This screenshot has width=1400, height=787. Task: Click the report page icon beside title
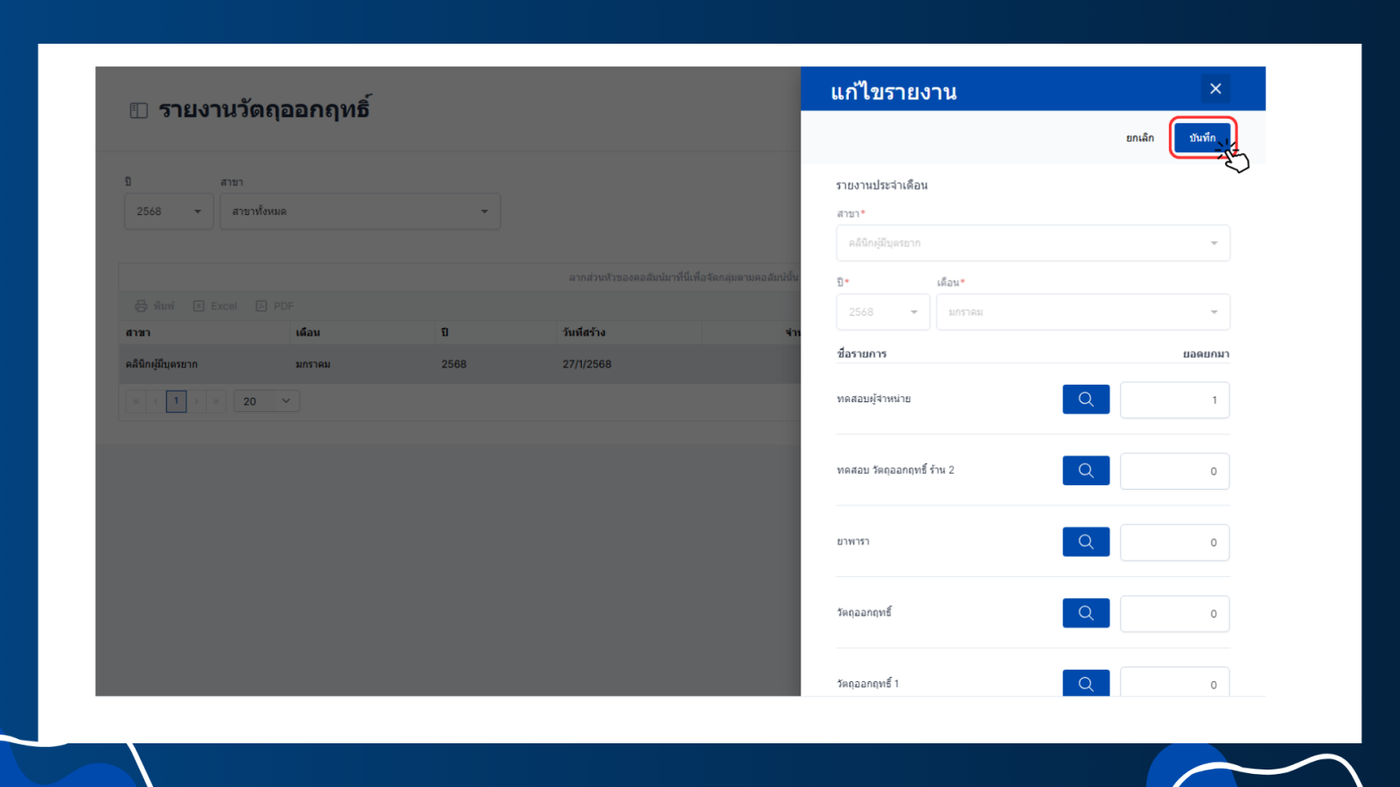point(139,111)
